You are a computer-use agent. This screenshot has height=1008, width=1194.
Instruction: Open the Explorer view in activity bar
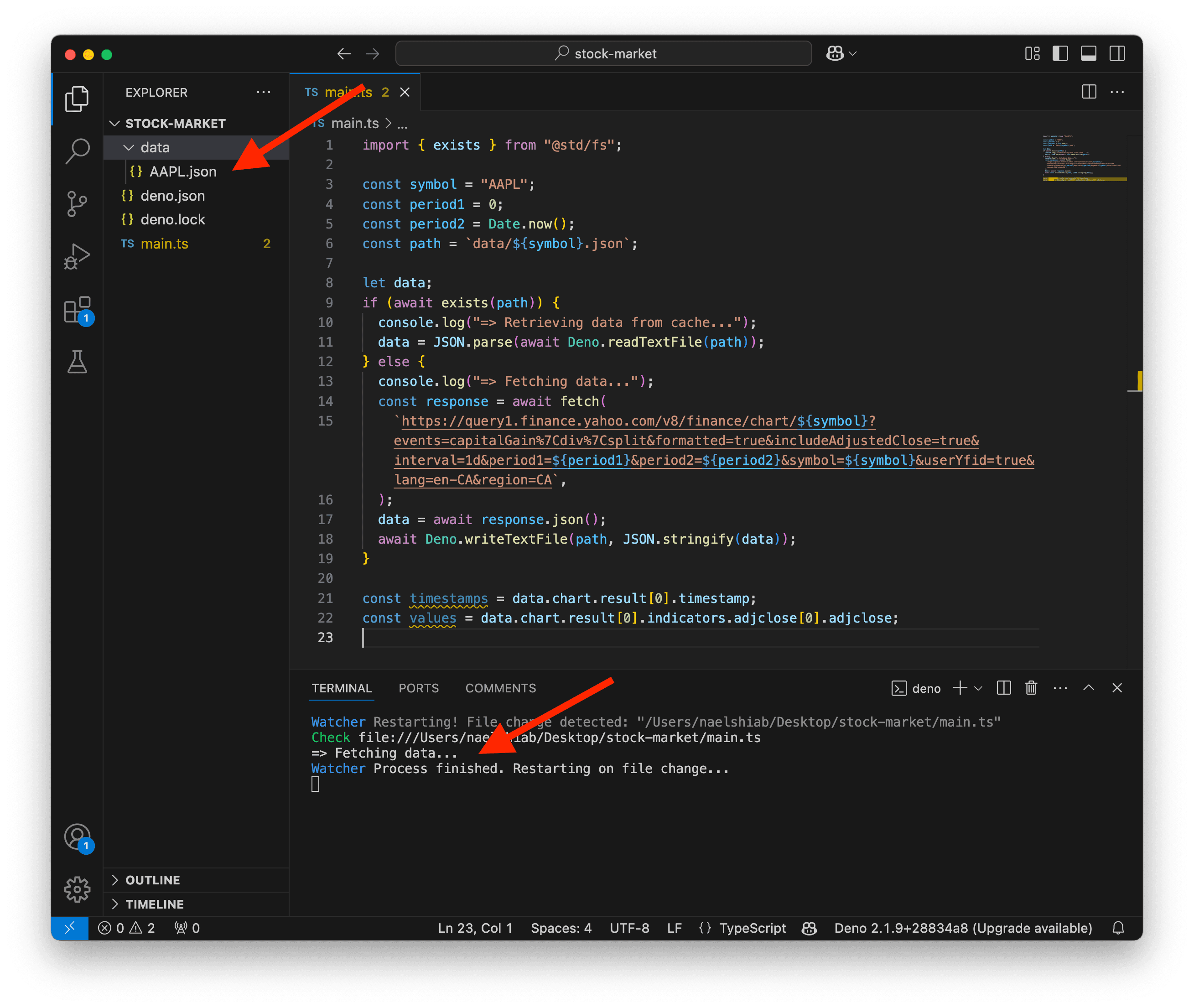77,98
